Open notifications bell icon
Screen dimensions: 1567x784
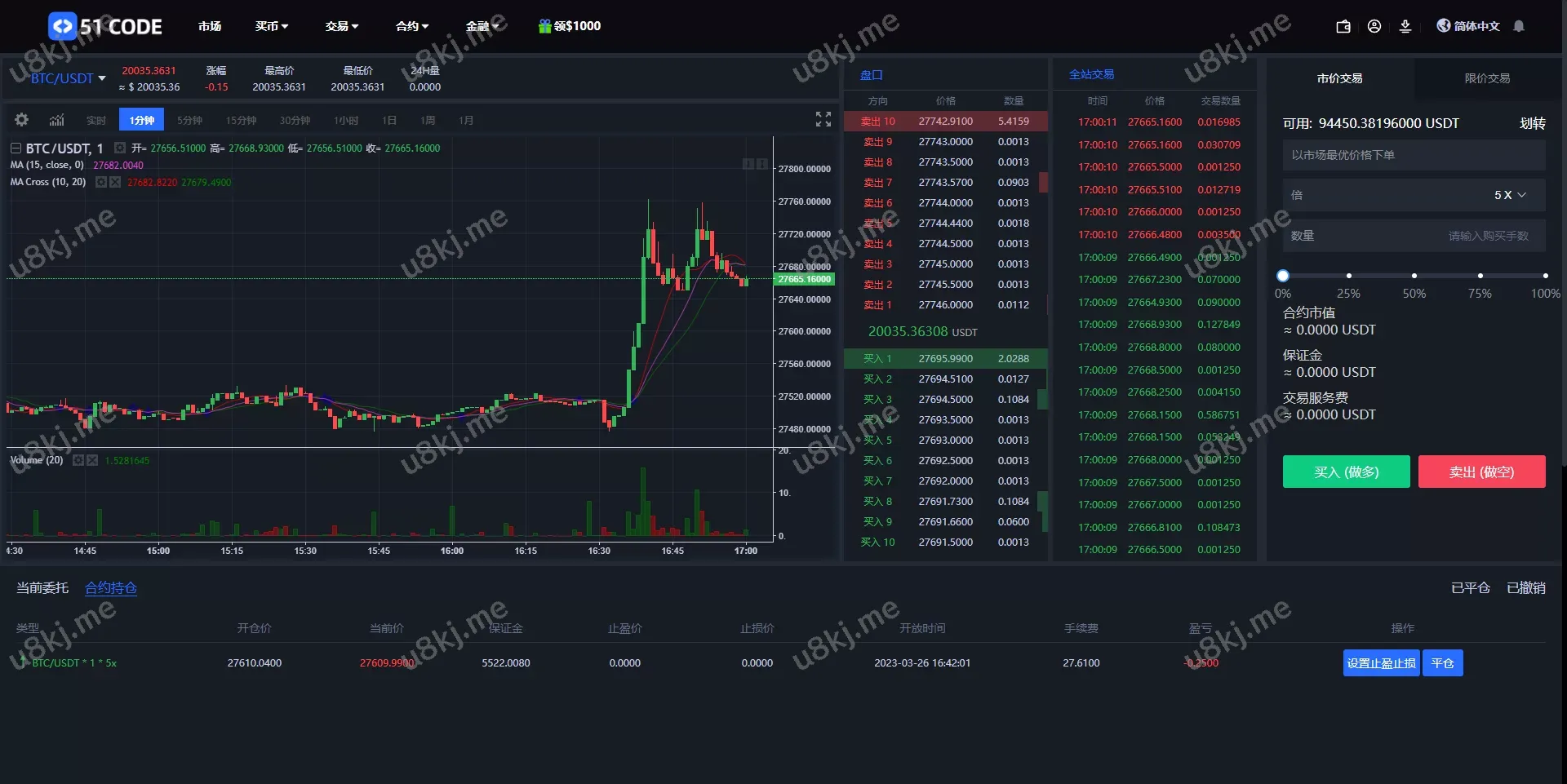[x=1519, y=26]
